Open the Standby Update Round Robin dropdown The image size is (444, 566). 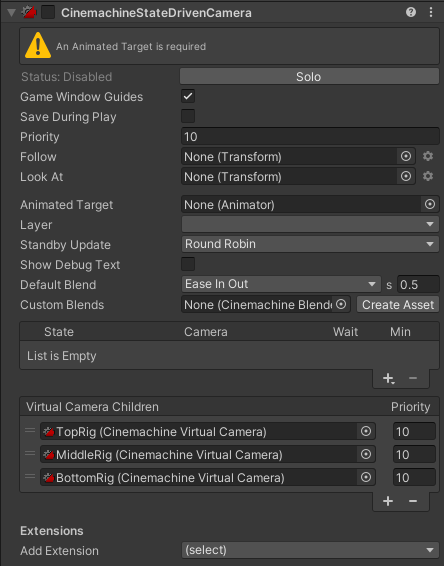tap(310, 244)
